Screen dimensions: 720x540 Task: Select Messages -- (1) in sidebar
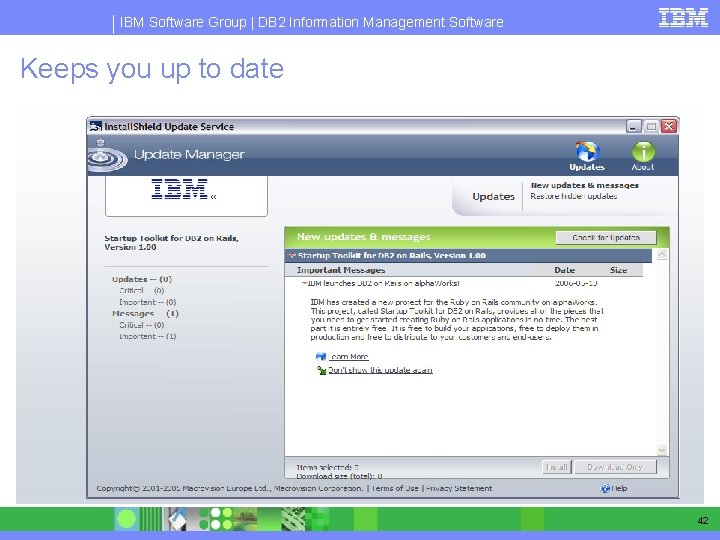145,314
